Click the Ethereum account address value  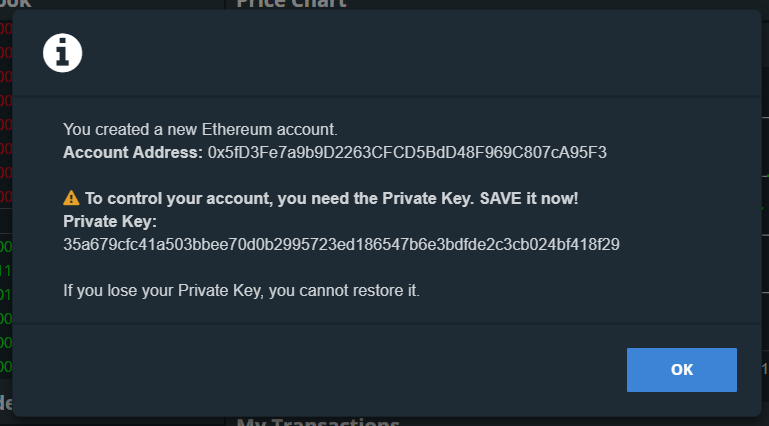point(407,153)
